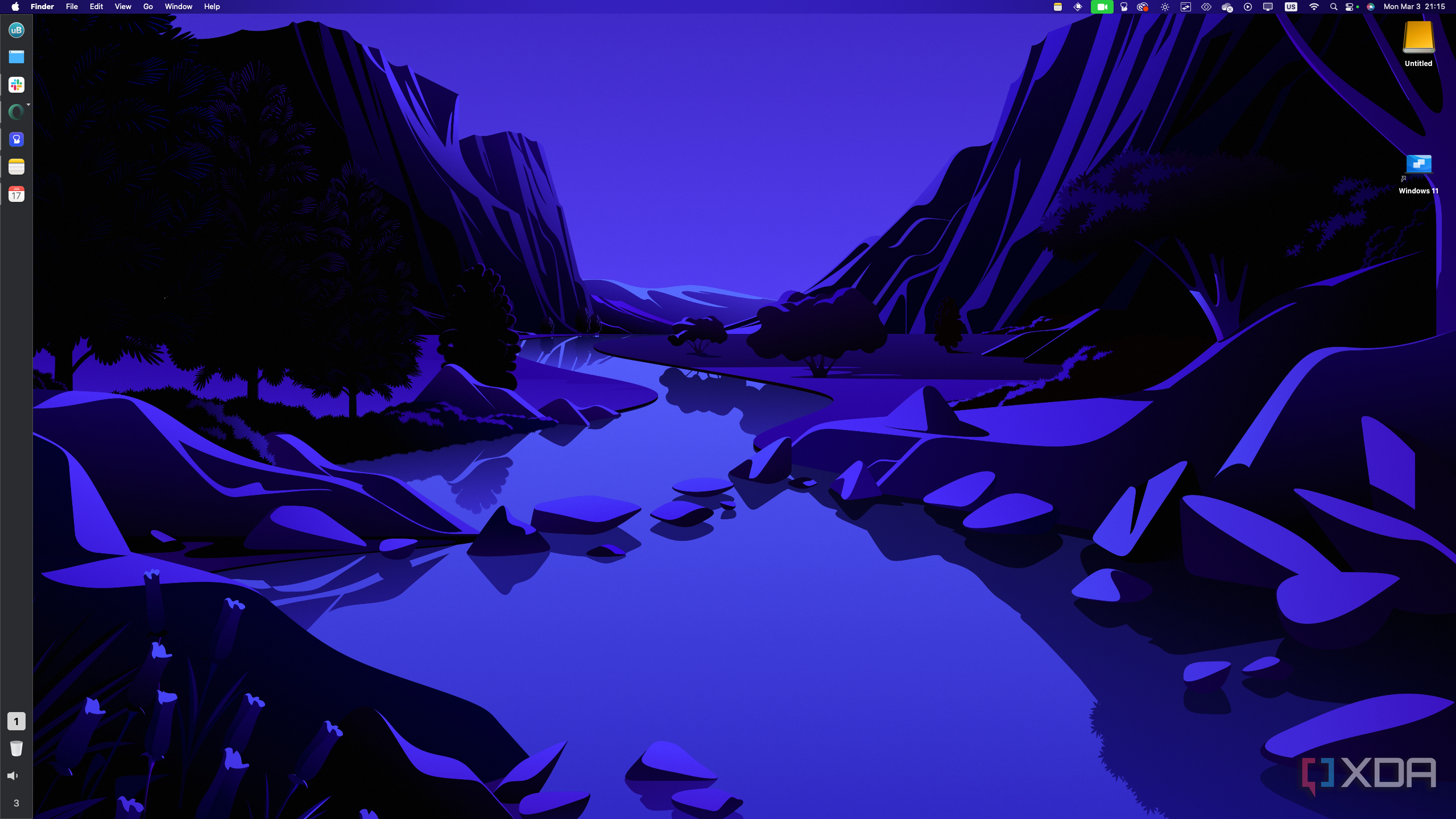Open the uBlock (uB) app in the sidebar dock
The height and width of the screenshot is (819, 1456).
point(16,30)
